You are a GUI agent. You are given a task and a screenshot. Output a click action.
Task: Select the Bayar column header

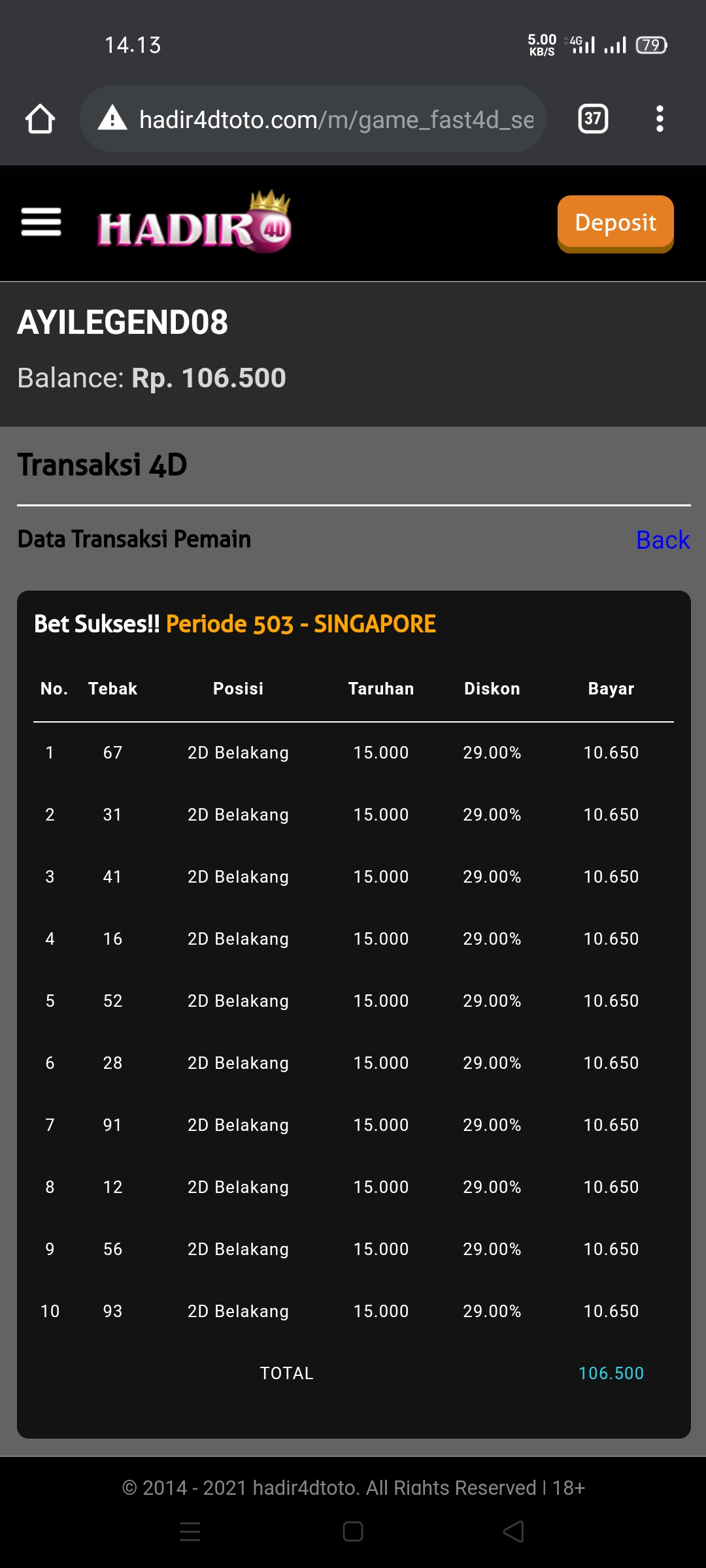click(611, 689)
